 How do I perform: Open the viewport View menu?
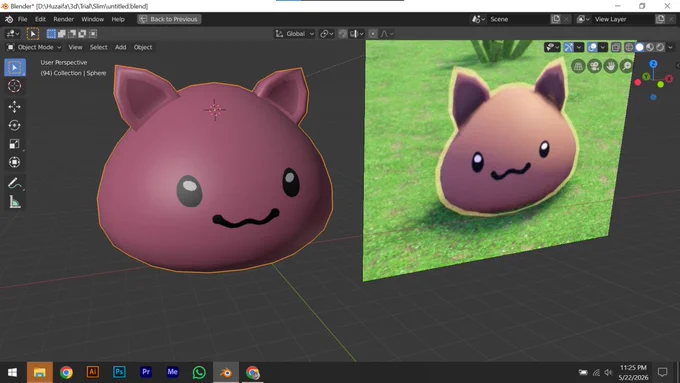(75, 47)
